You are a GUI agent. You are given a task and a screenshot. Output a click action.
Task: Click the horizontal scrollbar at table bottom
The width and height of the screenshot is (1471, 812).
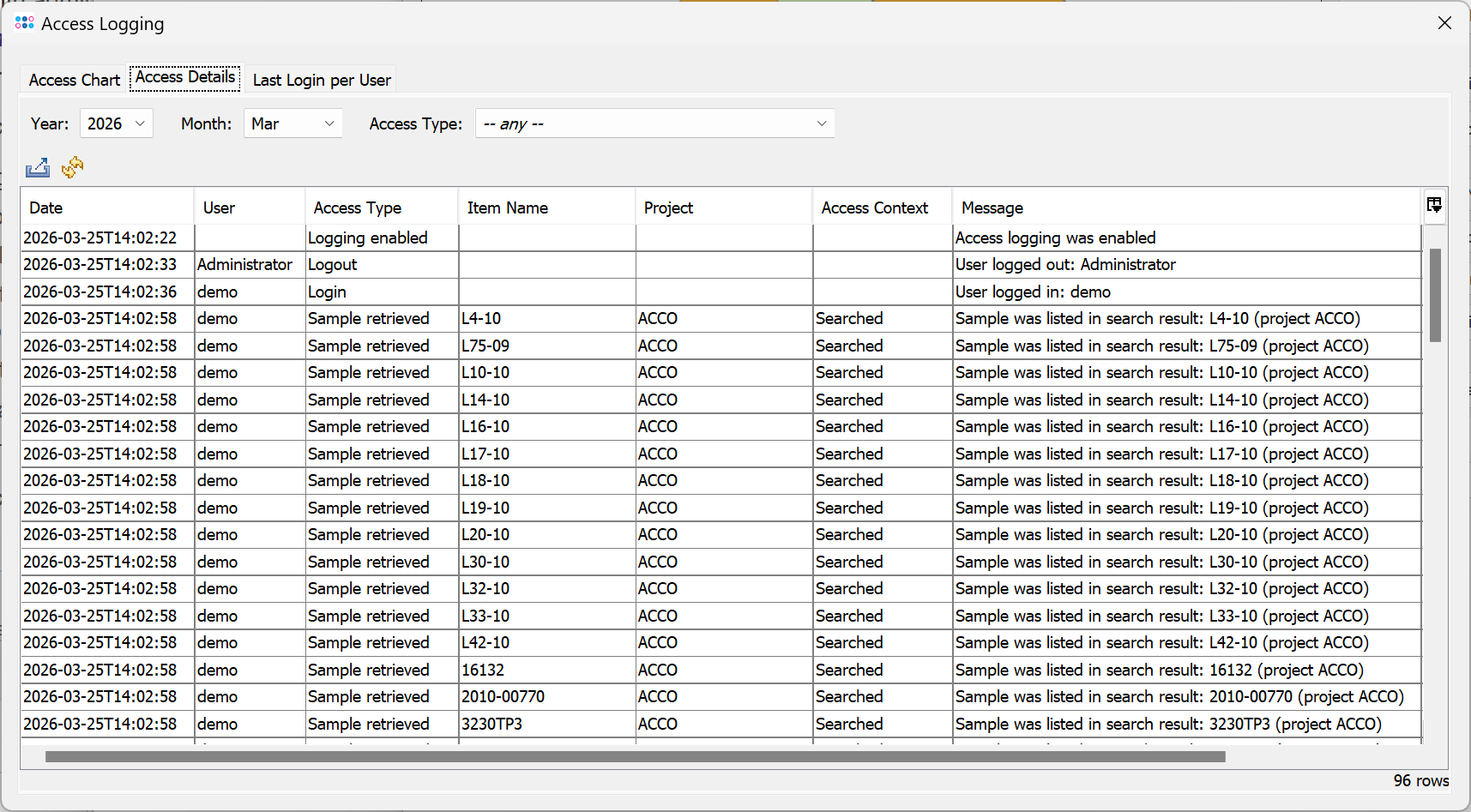(635, 757)
